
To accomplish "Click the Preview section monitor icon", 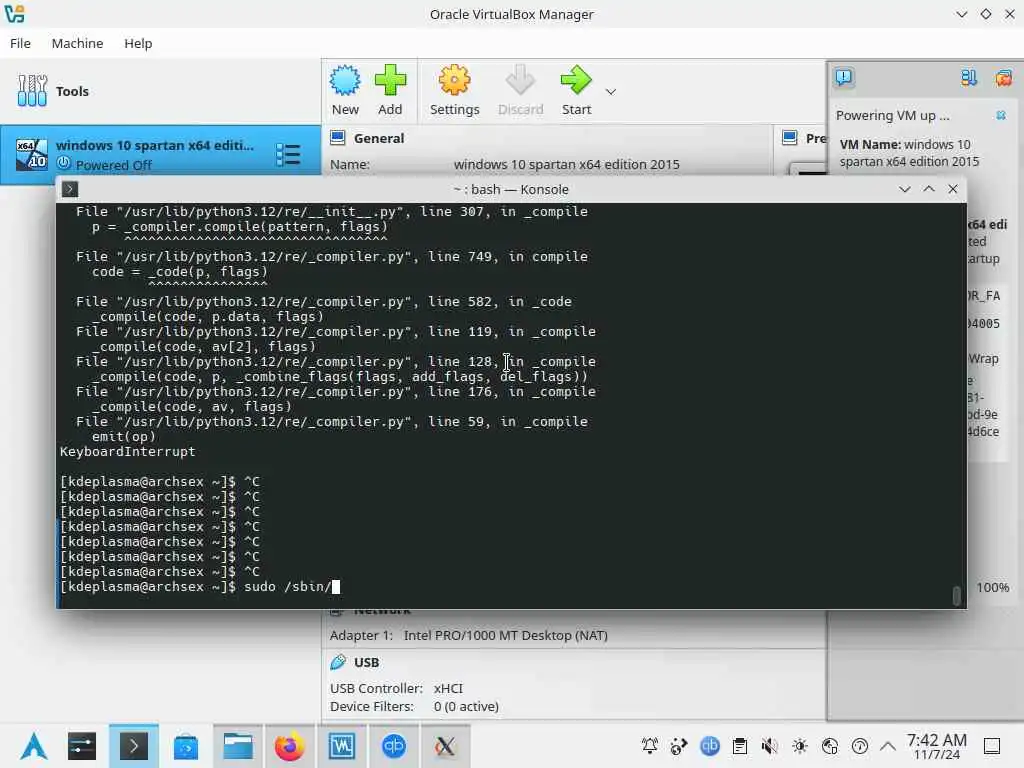I will pyautogui.click(x=790, y=138).
